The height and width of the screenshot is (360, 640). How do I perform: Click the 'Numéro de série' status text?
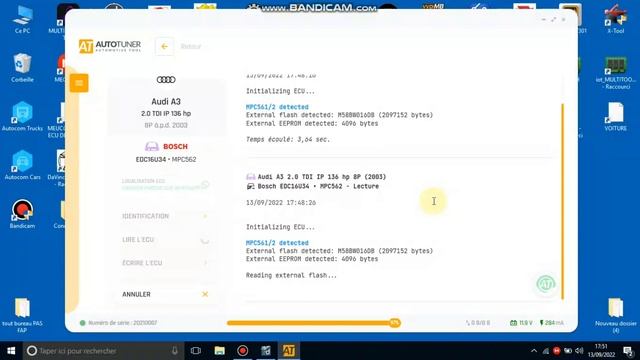pyautogui.click(x=122, y=323)
